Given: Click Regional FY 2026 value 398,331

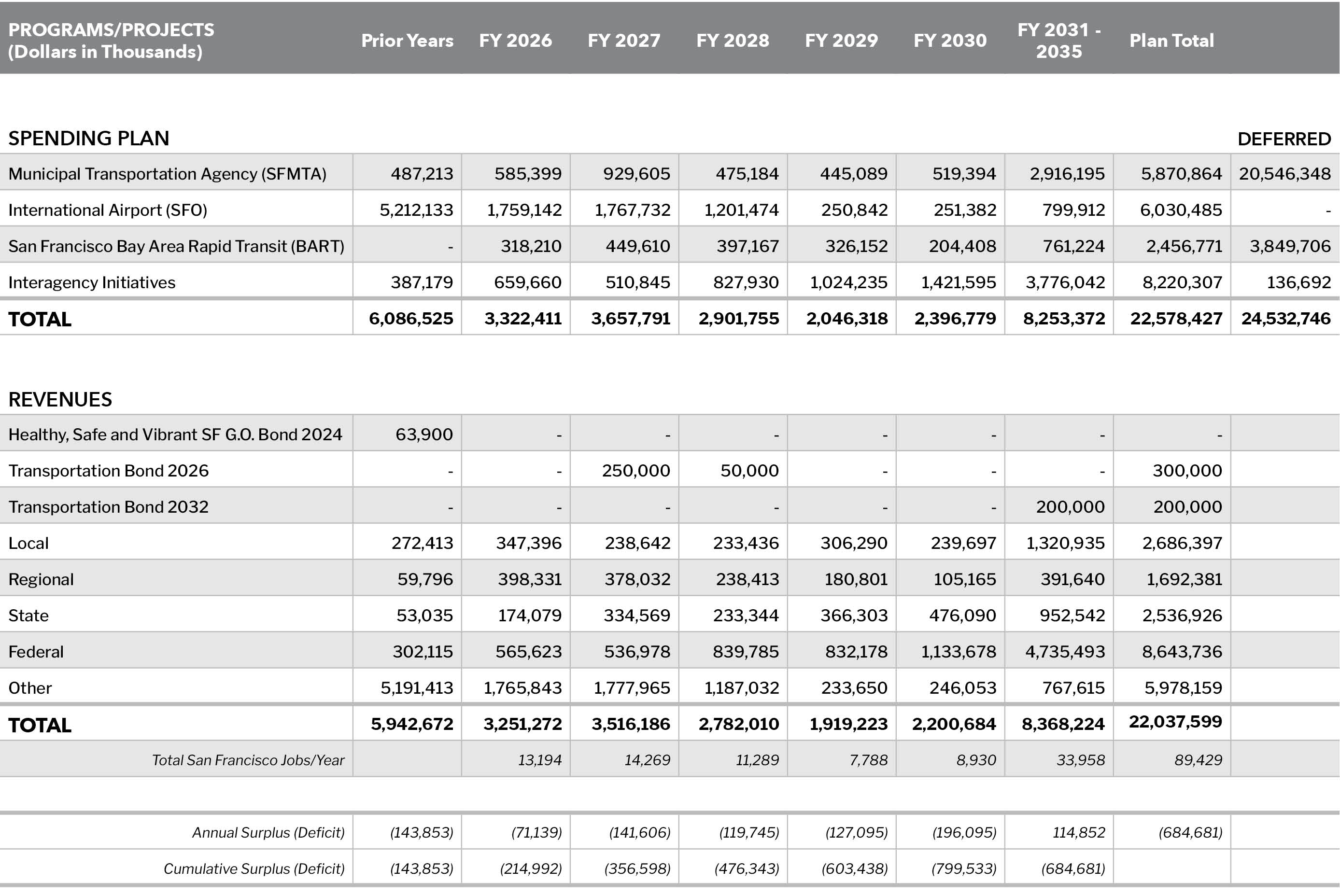Looking at the screenshot, I should point(529,579).
